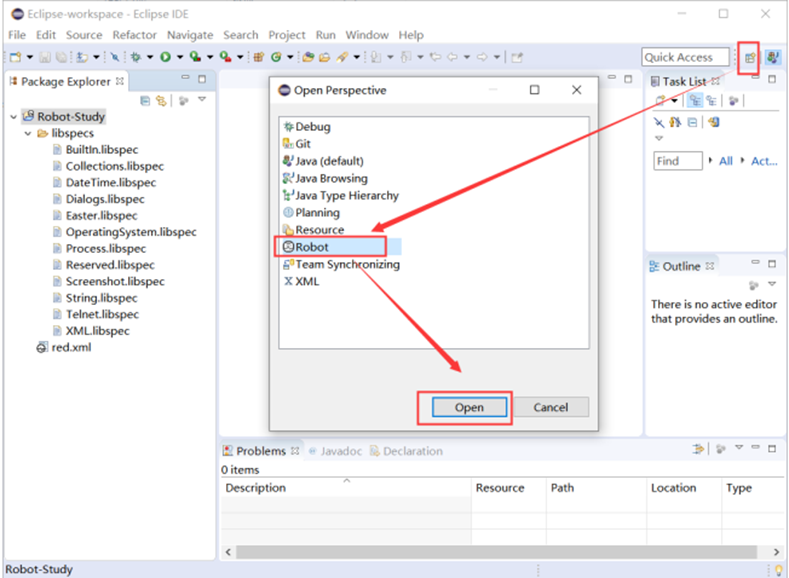Screen dimensions: 789x578
Task: Open the Refactor menu
Action: click(134, 35)
